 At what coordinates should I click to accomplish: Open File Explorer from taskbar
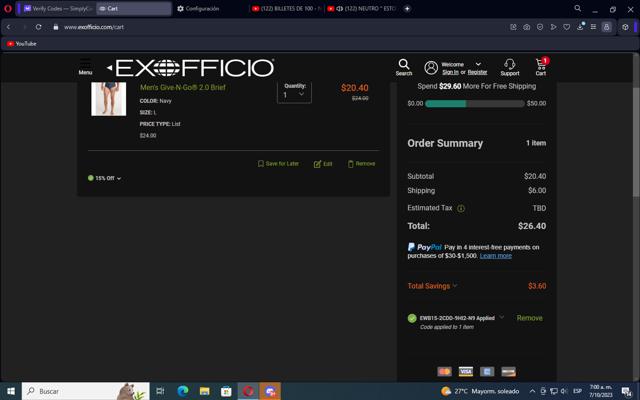pos(204,391)
